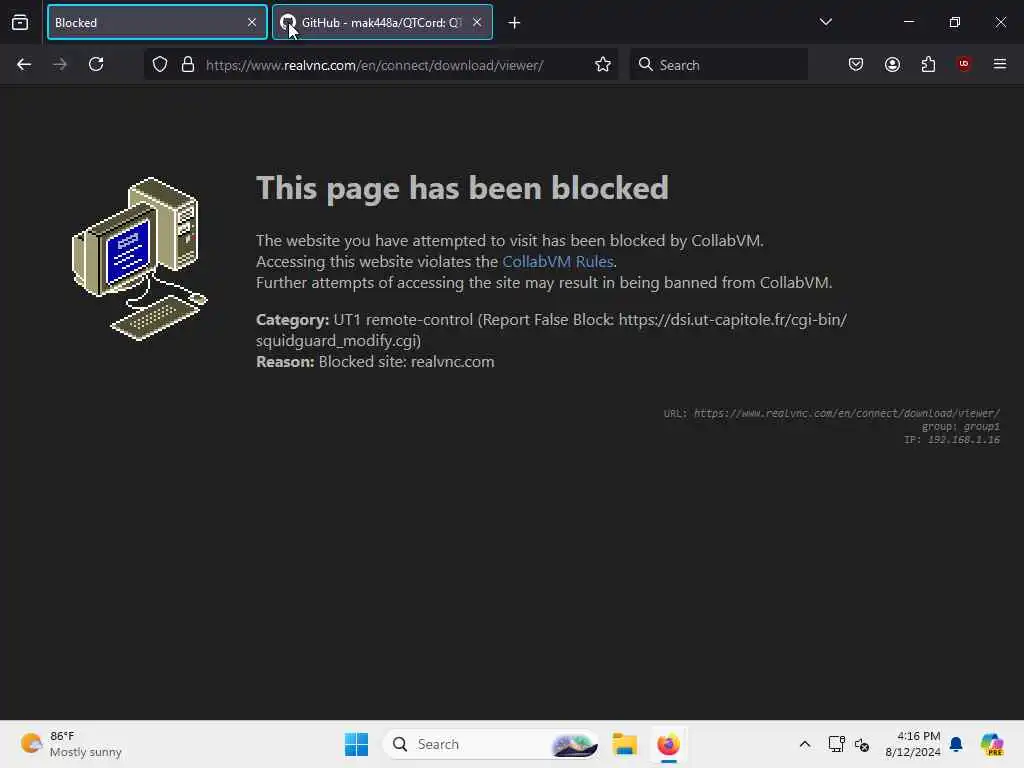Image resolution: width=1024 pixels, height=768 pixels.
Task: Open Firefox account icon
Action: click(892, 65)
